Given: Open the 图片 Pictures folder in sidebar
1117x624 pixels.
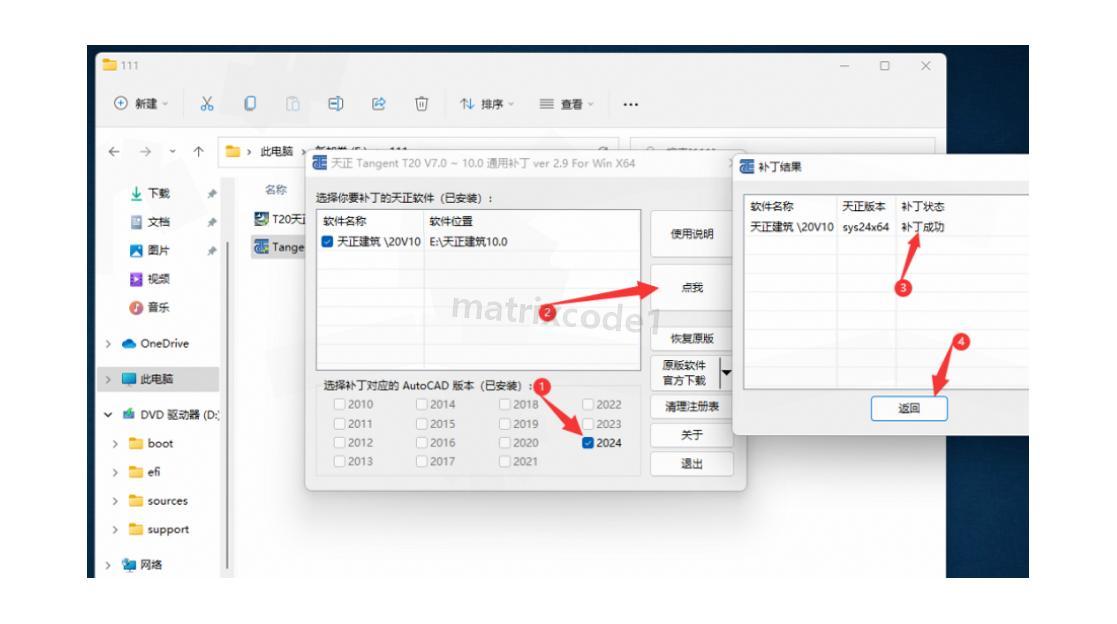Looking at the screenshot, I should [158, 250].
